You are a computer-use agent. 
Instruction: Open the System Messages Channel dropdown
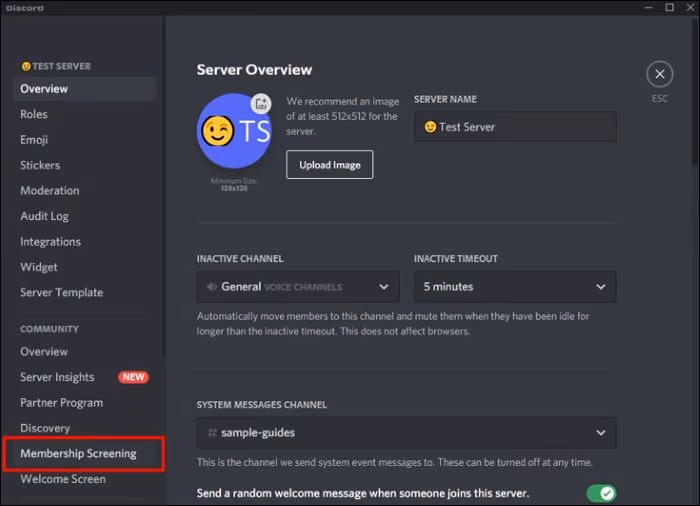(x=406, y=433)
